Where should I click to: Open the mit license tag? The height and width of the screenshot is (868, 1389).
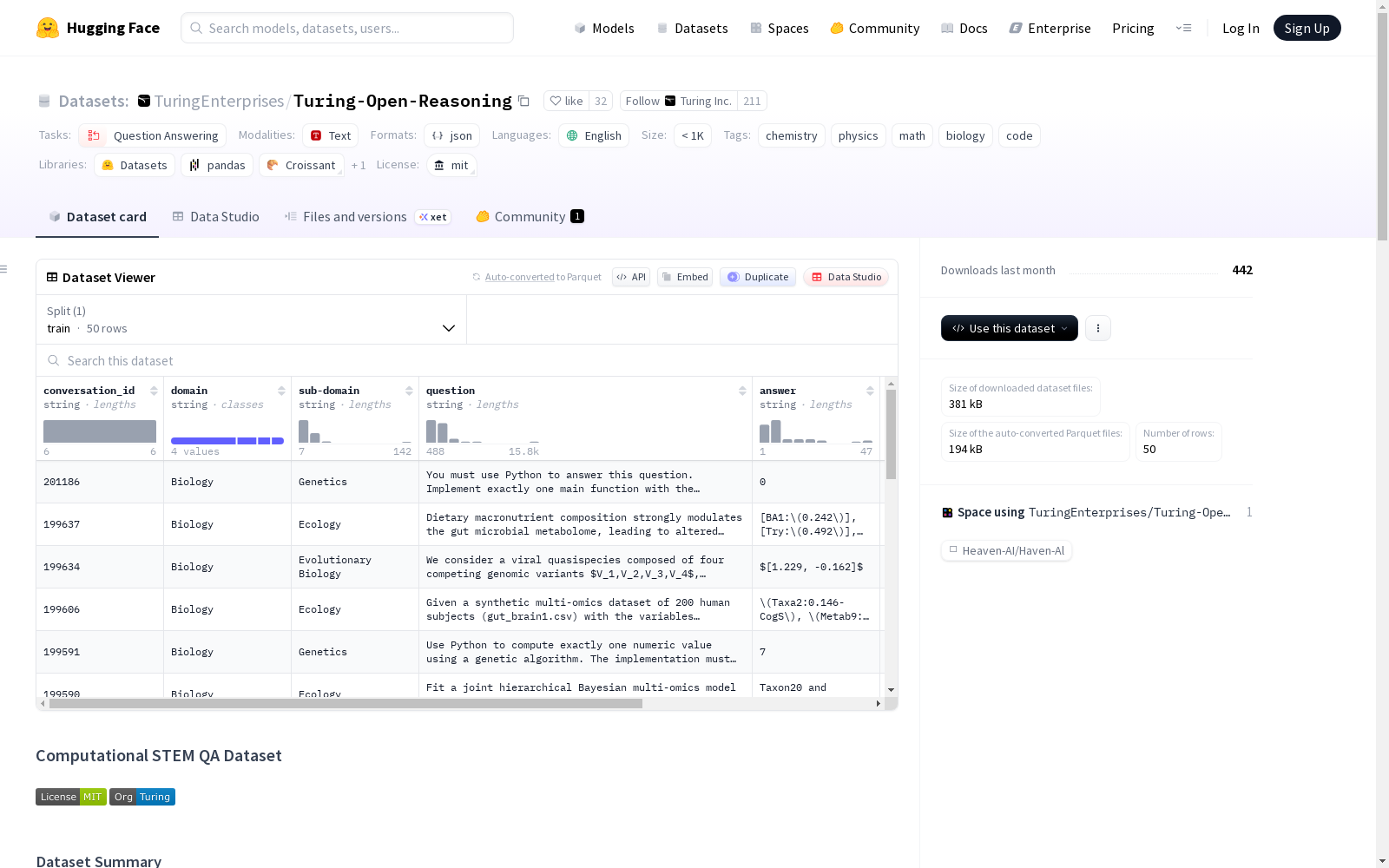click(451, 165)
